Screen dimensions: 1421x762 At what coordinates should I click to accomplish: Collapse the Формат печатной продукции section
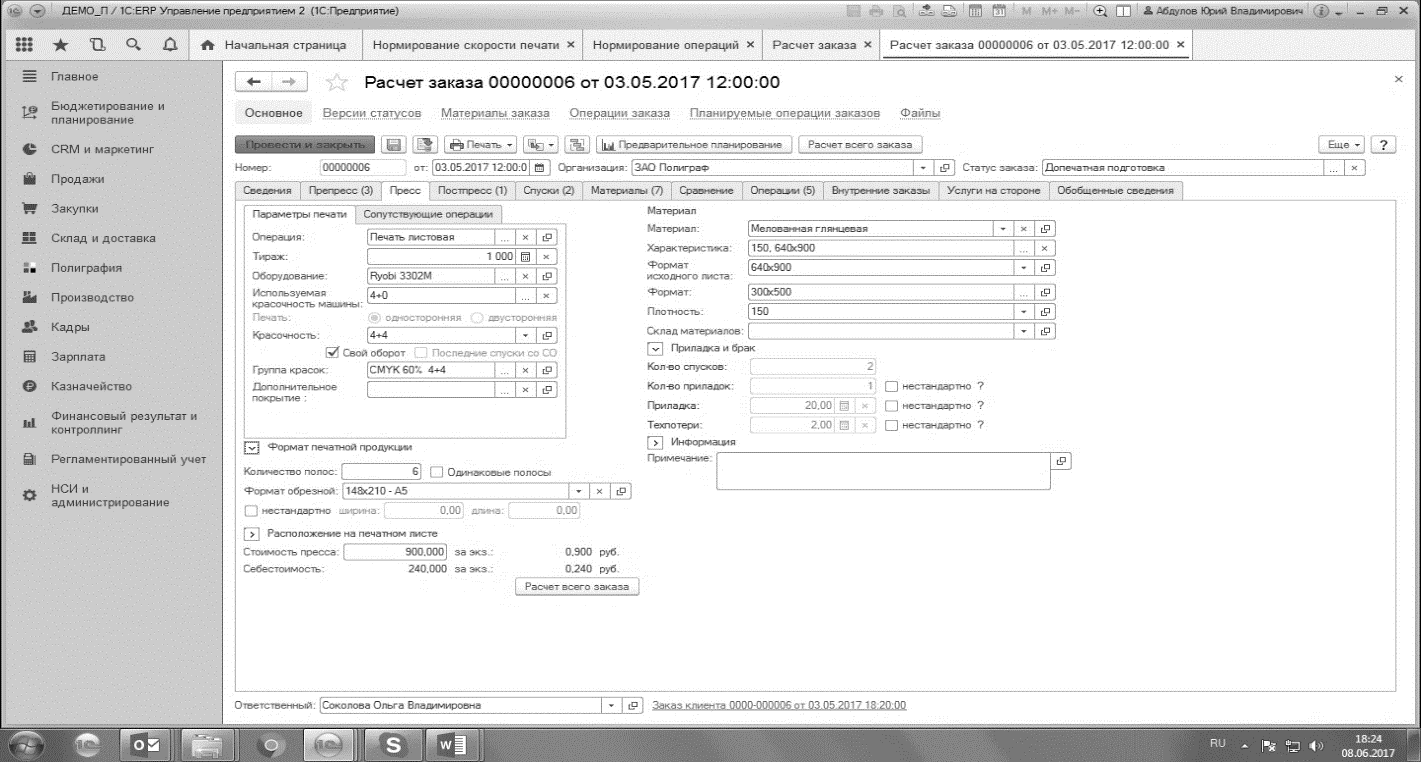(252, 448)
